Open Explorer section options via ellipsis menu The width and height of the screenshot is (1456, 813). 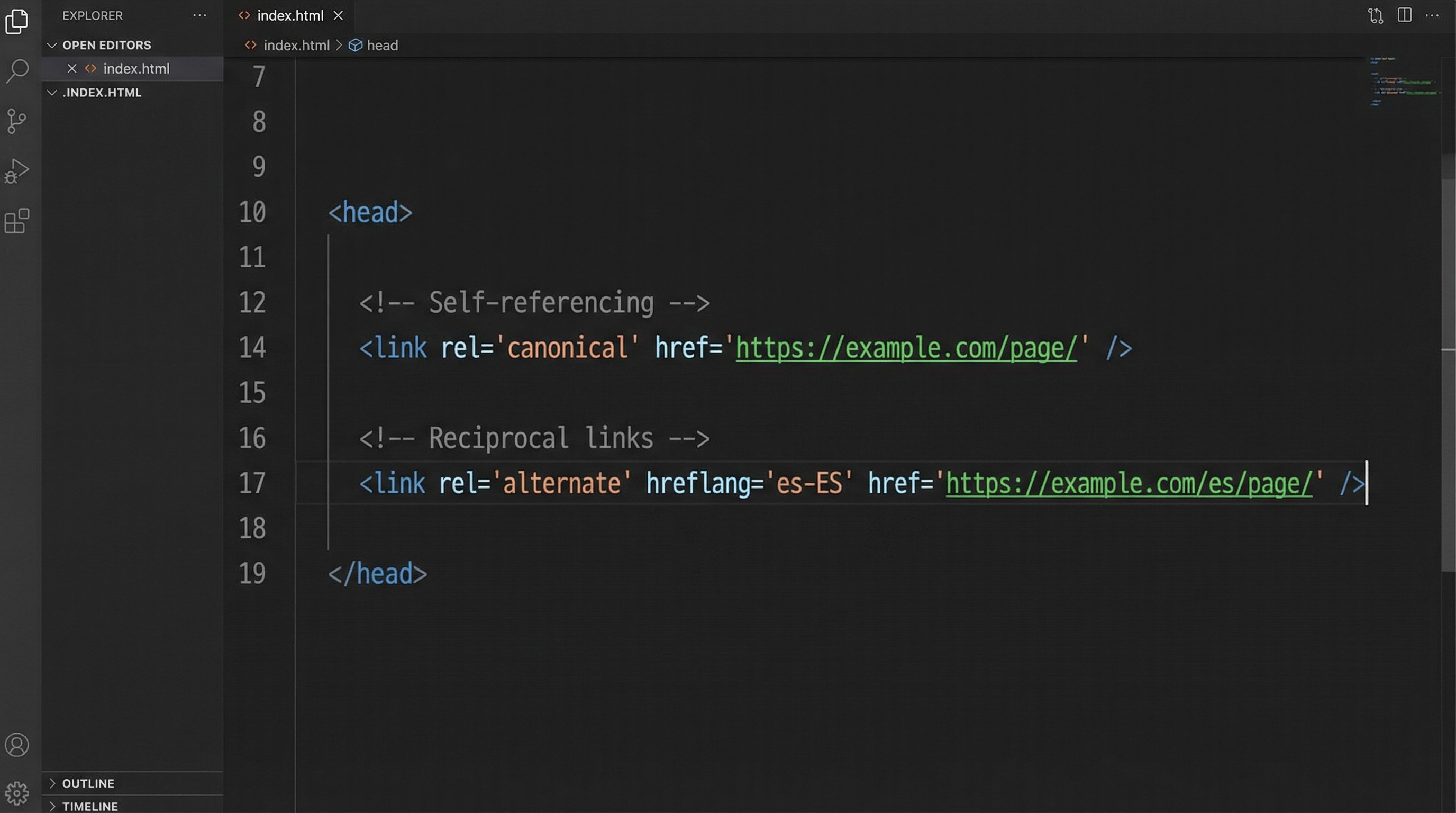pyautogui.click(x=199, y=15)
